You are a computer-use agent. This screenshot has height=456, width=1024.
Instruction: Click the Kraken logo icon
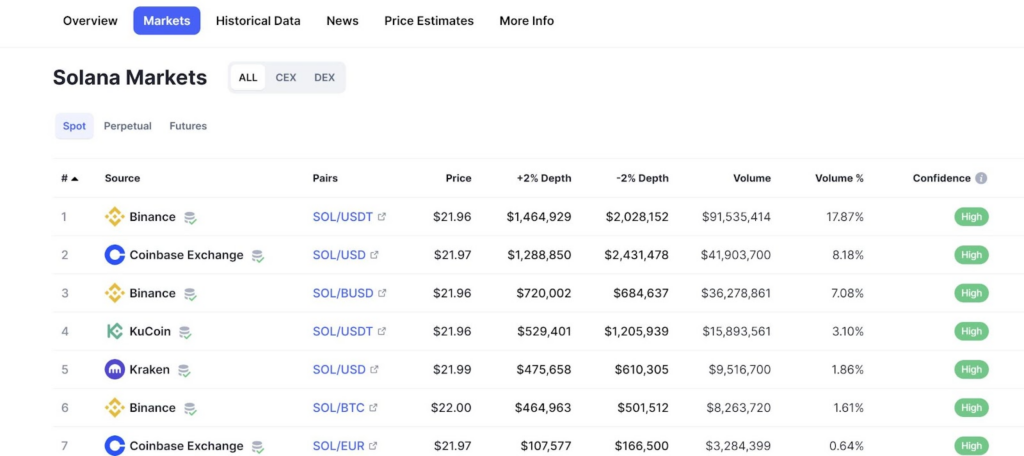(x=114, y=370)
